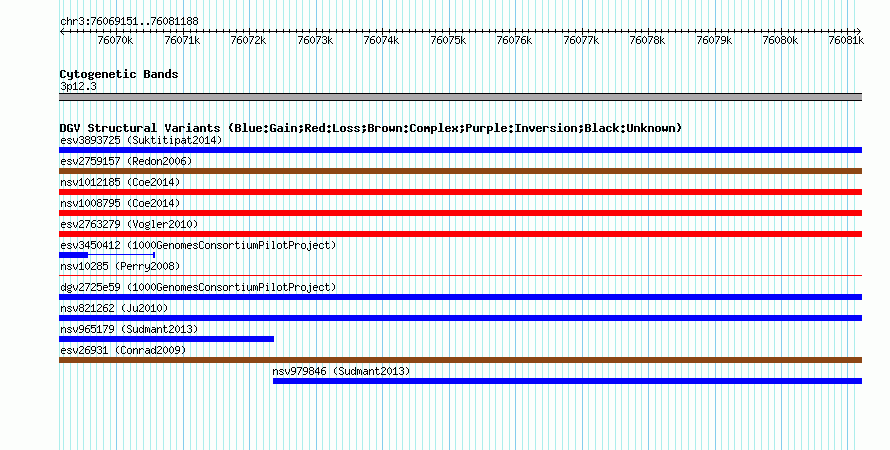The height and width of the screenshot is (450, 890).
Task: Click the nsv979846 (Sudmant2013) label
Action: tap(341, 371)
